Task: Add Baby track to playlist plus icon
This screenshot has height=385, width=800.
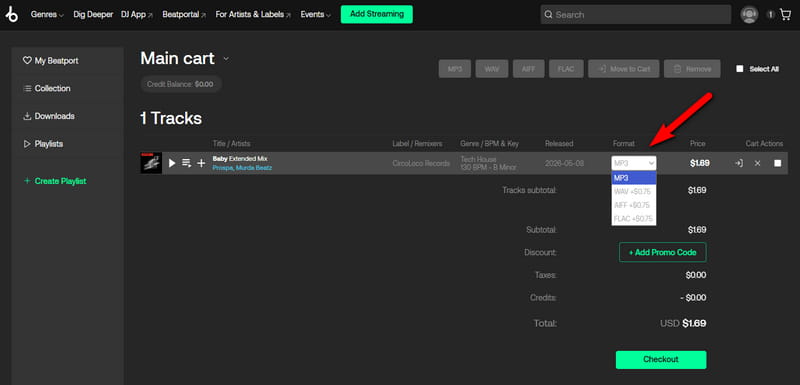Action: point(202,163)
